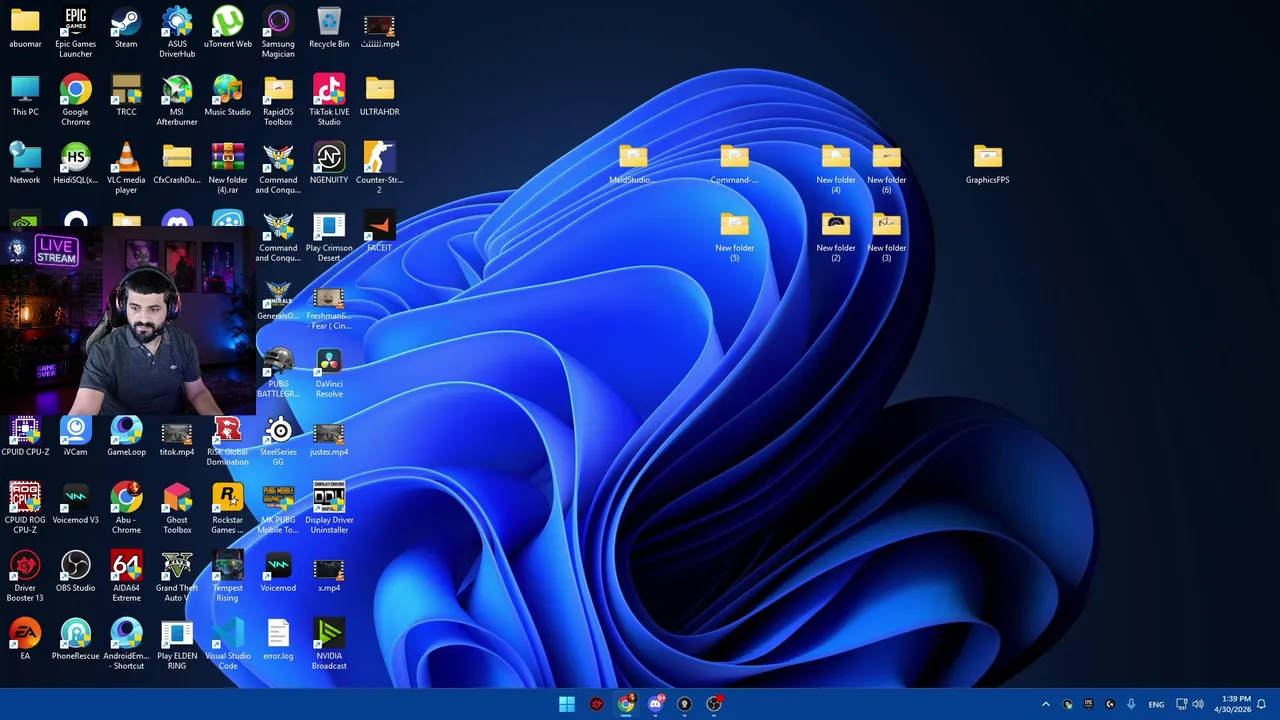Select FreshmanS... - Fear video file

pos(329,308)
